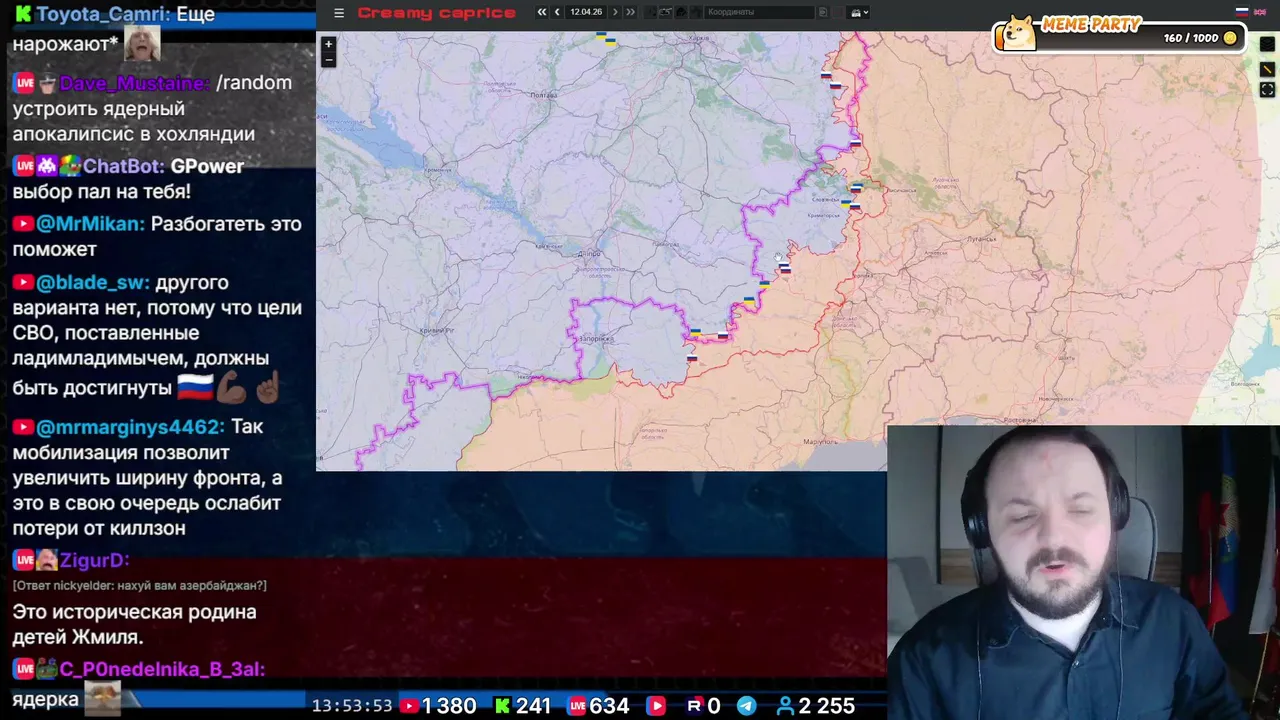Click the Координаты search field
This screenshot has width=1280, height=720.
759,12
